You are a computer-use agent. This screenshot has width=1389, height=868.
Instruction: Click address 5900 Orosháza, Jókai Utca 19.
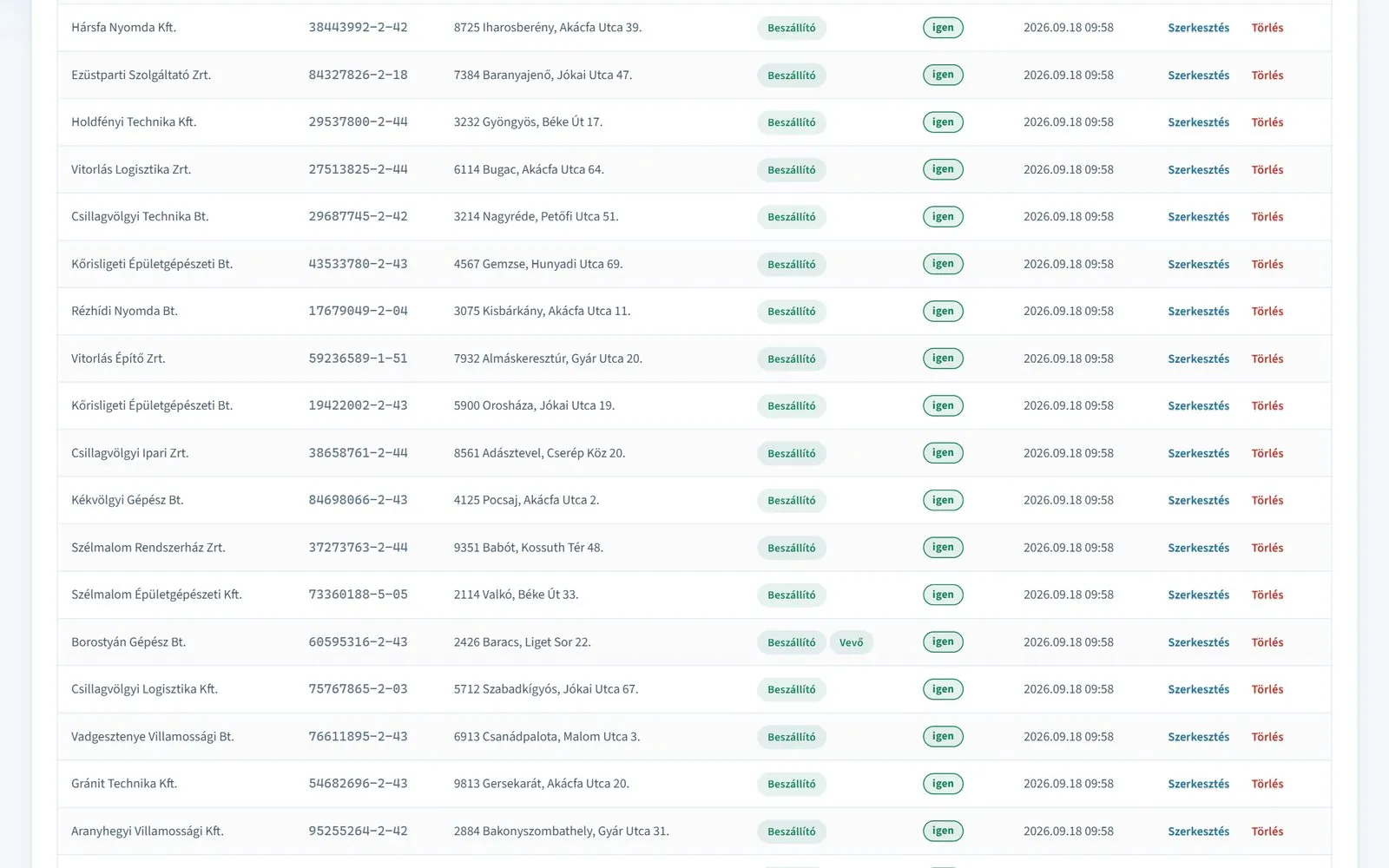click(x=534, y=405)
